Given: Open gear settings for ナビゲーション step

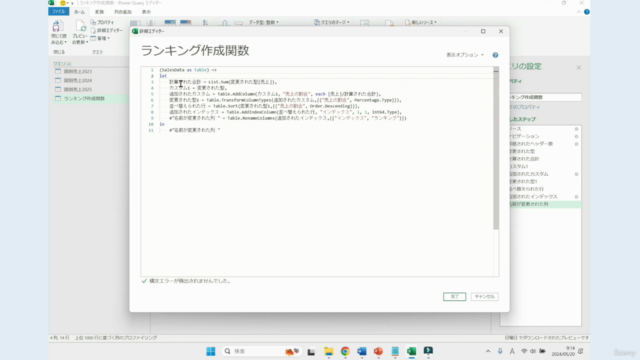Looking at the screenshot, I should coord(576,136).
